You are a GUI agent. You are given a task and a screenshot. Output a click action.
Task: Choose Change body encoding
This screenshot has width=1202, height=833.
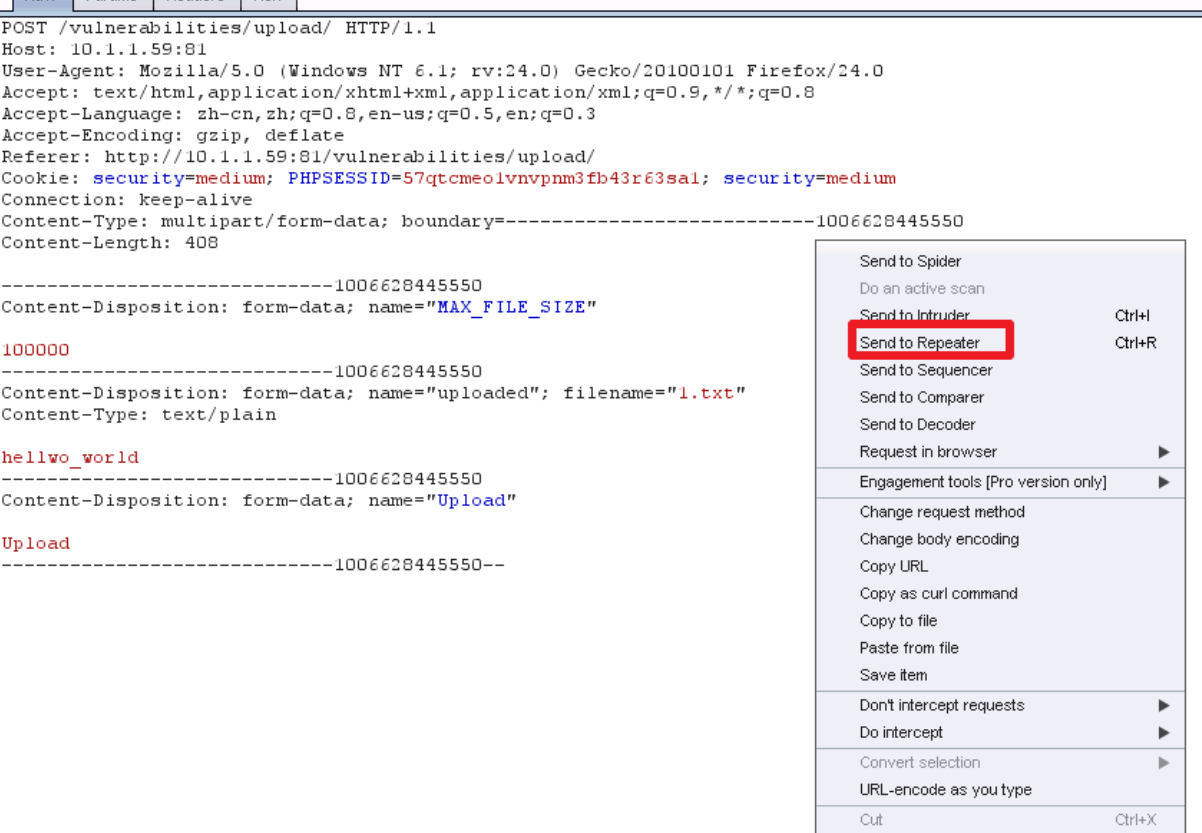click(939, 539)
